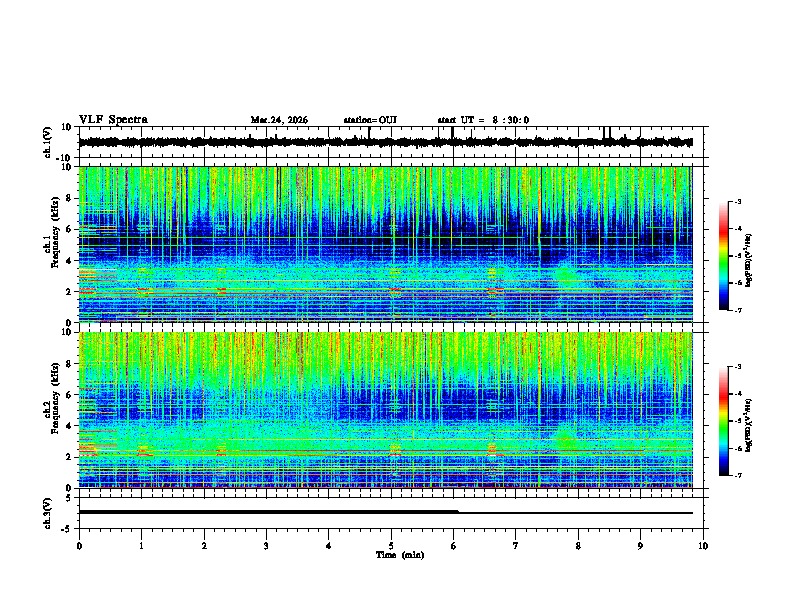Click the "8" kHz tick on ch.2 spectrogram axis
Screen dimensions: 792x612
(x=70, y=364)
